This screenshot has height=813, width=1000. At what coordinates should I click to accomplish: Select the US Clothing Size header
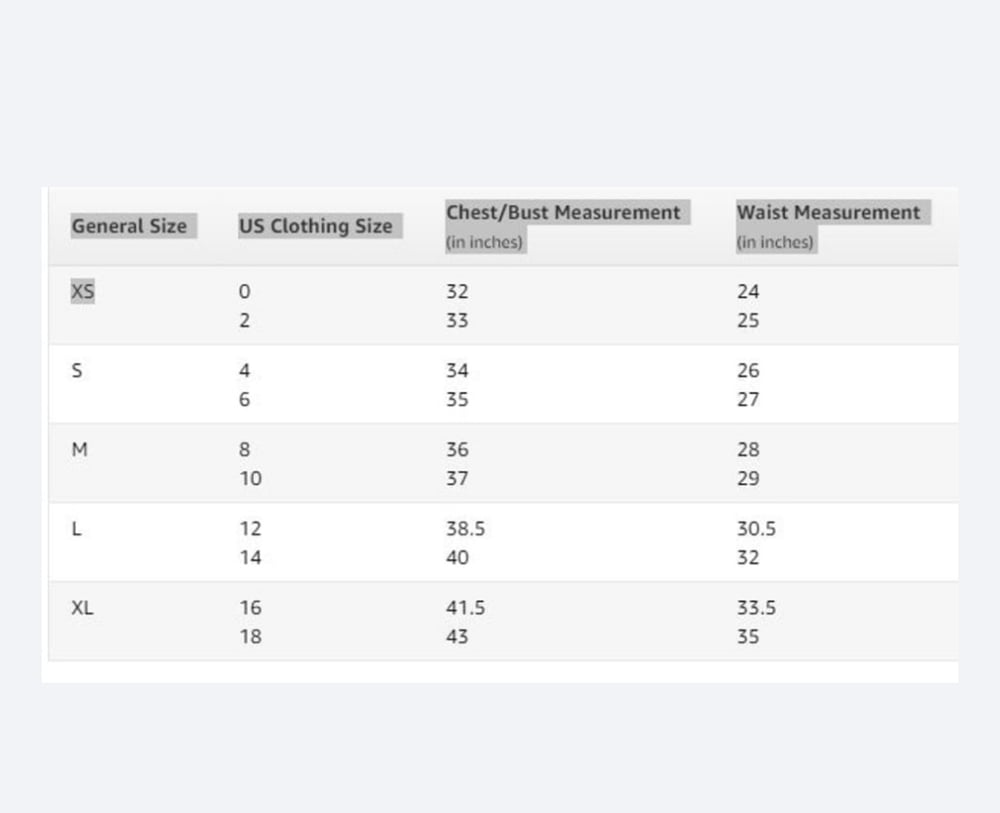315,226
